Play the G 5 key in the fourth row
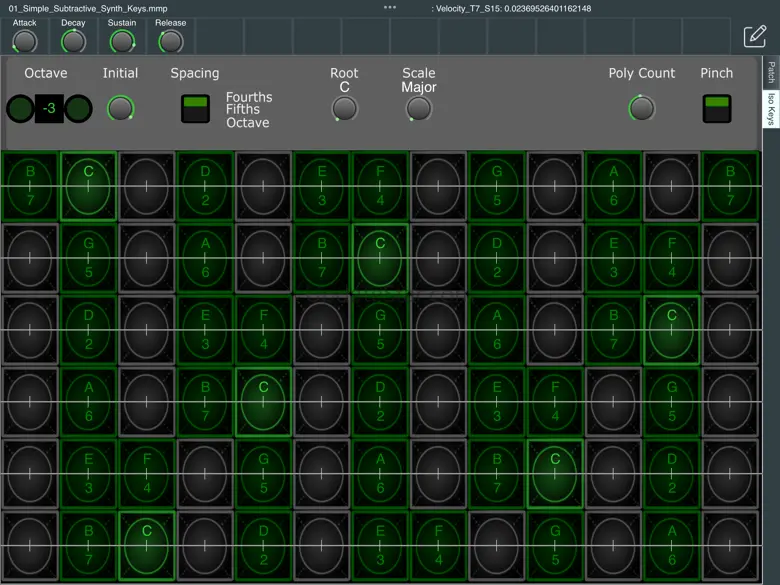This screenshot has width=780, height=585. (x=672, y=402)
